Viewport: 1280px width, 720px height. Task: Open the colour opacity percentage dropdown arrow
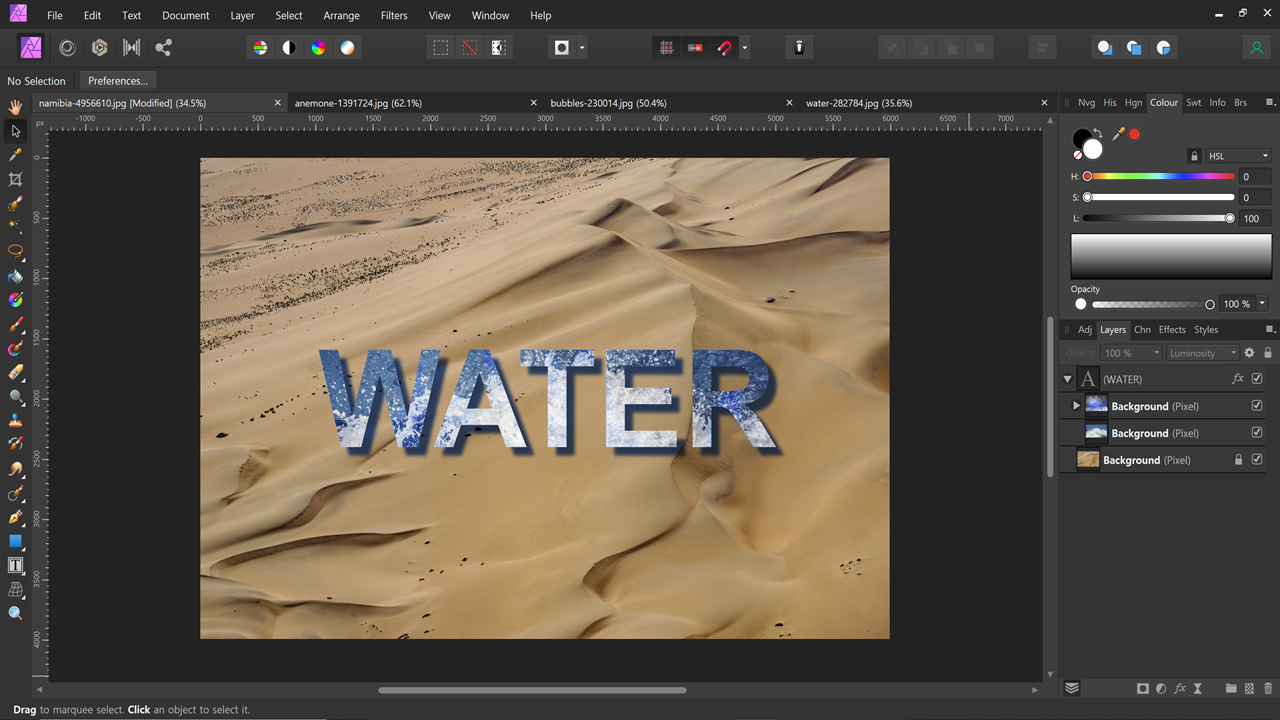[1263, 304]
